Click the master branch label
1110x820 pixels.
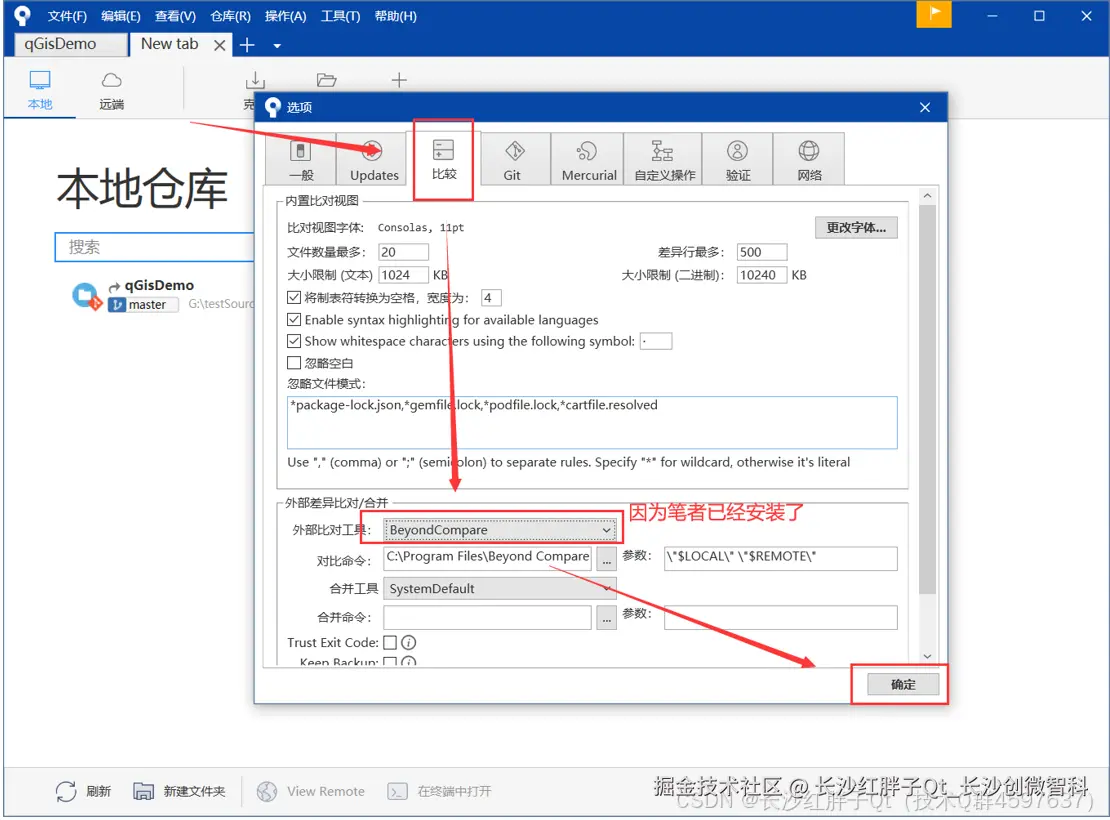pos(144,304)
